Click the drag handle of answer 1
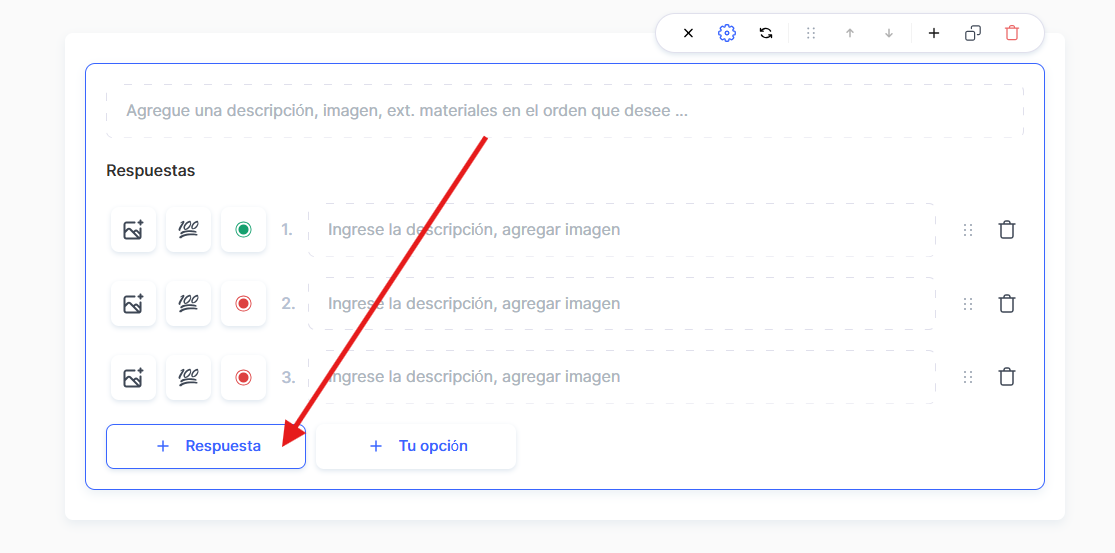This screenshot has width=1115, height=553. [x=967, y=230]
